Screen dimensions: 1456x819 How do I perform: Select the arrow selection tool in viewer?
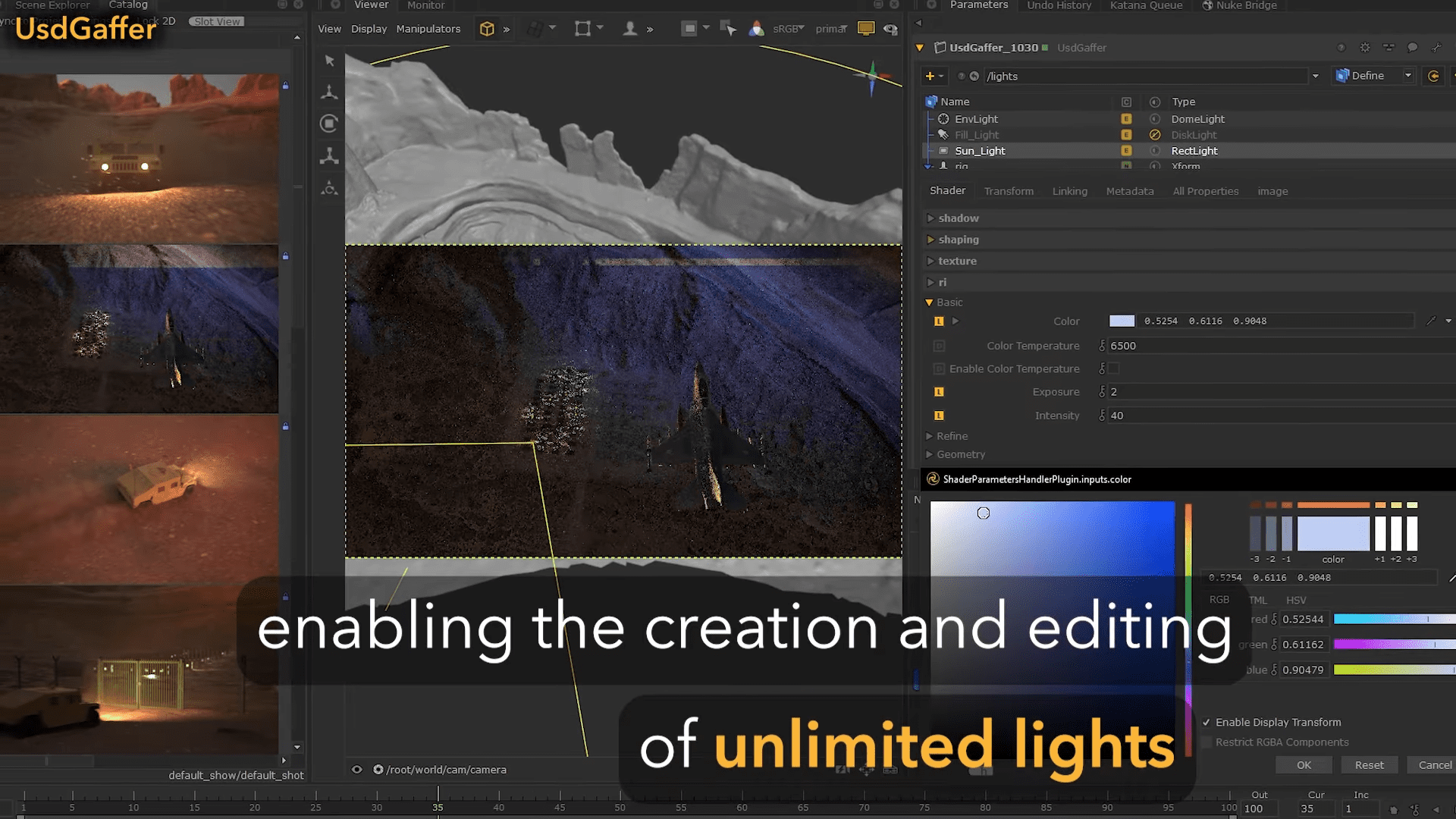(329, 61)
